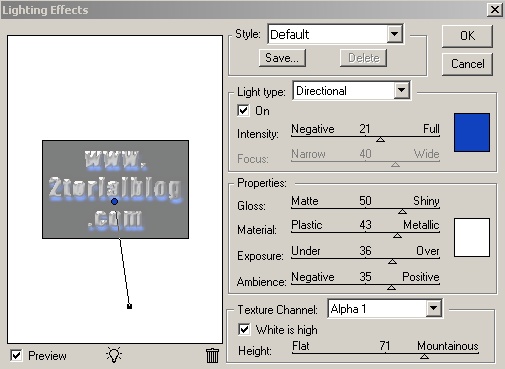Click the Gloss slider handle
Viewport: 505px width, 369px height.
(402, 211)
